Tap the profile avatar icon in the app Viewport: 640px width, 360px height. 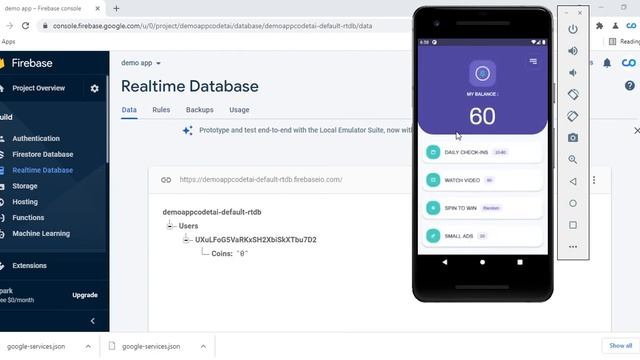[x=482, y=73]
